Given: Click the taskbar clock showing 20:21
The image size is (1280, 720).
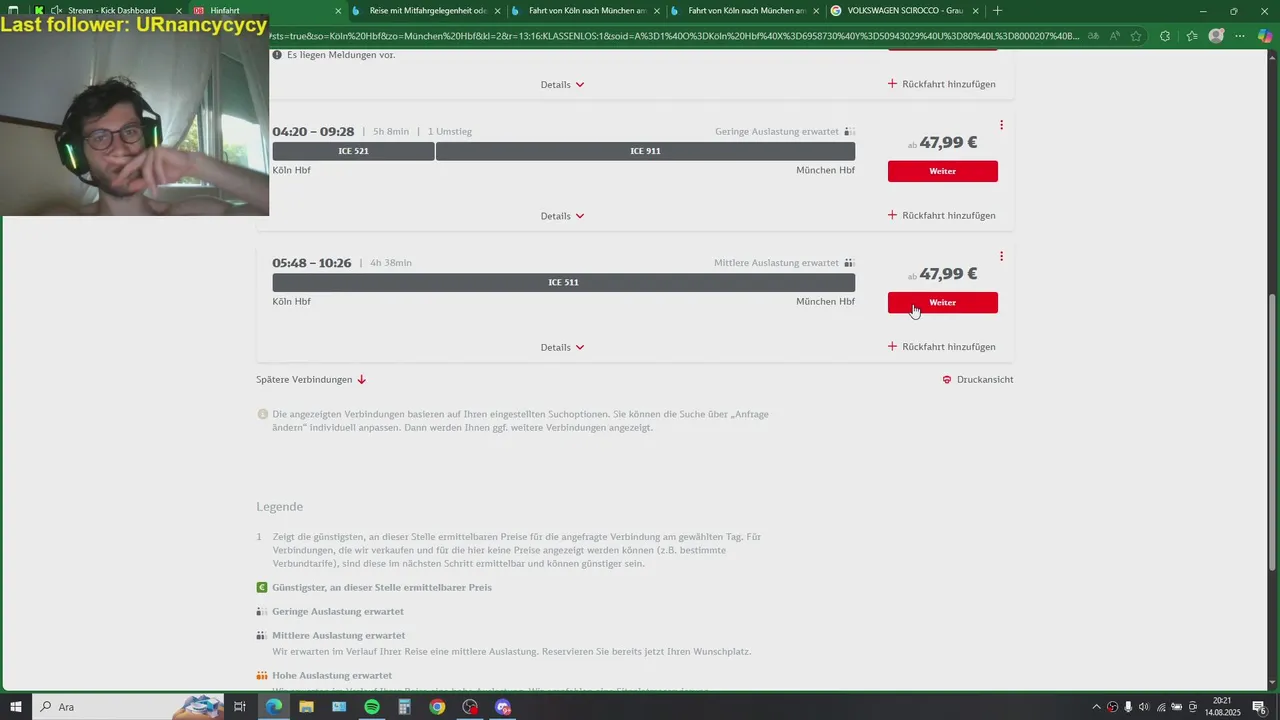Looking at the screenshot, I should [1221, 707].
